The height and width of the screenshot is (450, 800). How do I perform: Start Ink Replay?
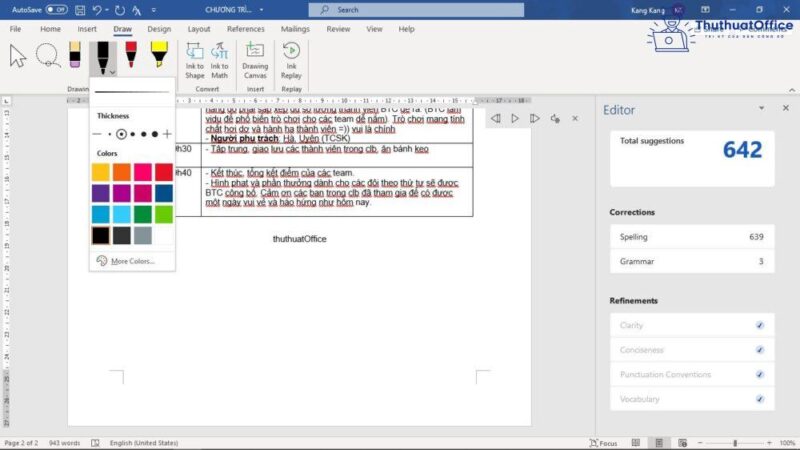click(291, 60)
